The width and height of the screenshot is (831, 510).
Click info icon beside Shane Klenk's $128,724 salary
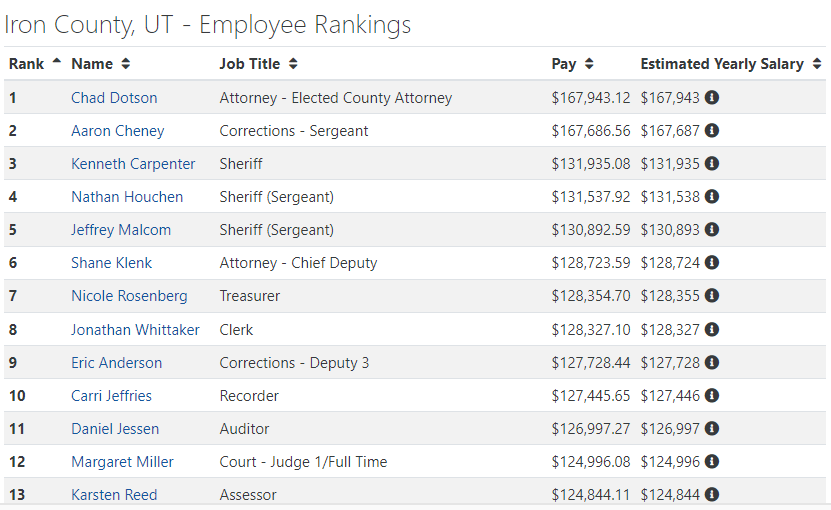click(712, 262)
